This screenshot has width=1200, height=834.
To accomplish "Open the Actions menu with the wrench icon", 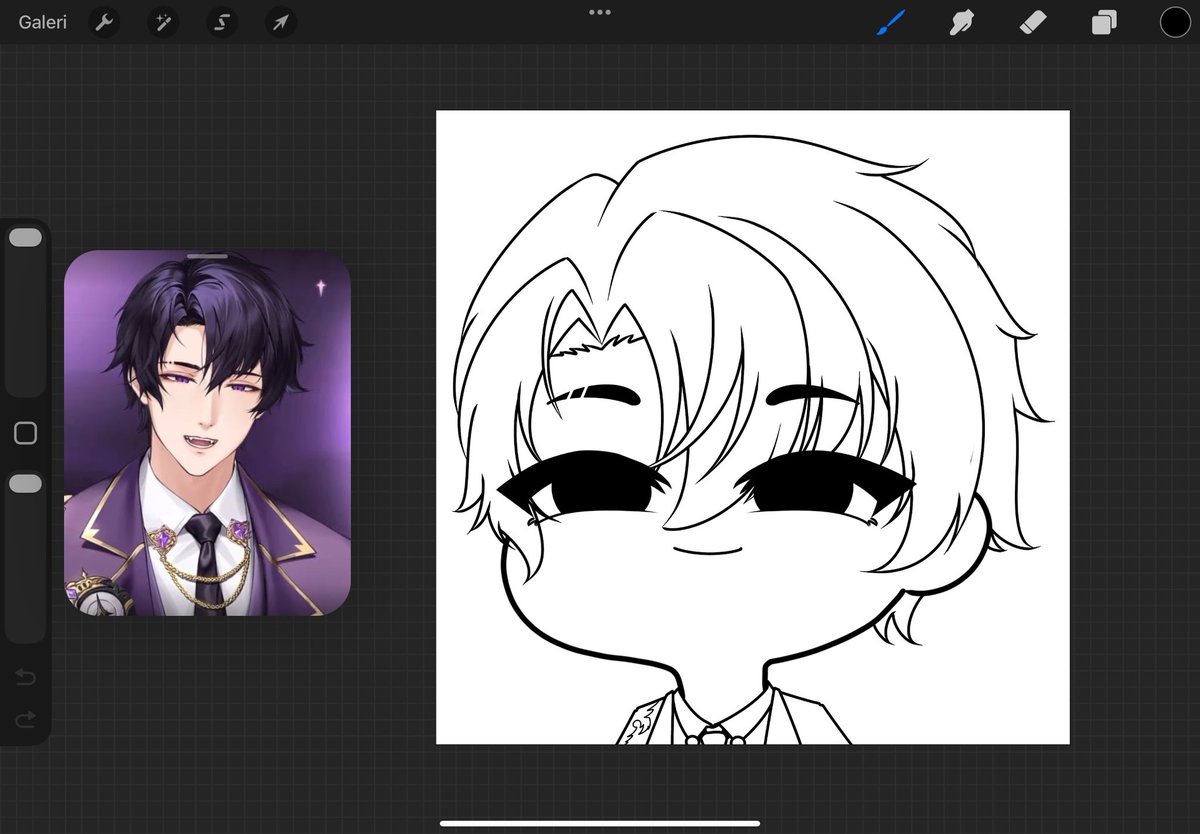I will [x=104, y=21].
